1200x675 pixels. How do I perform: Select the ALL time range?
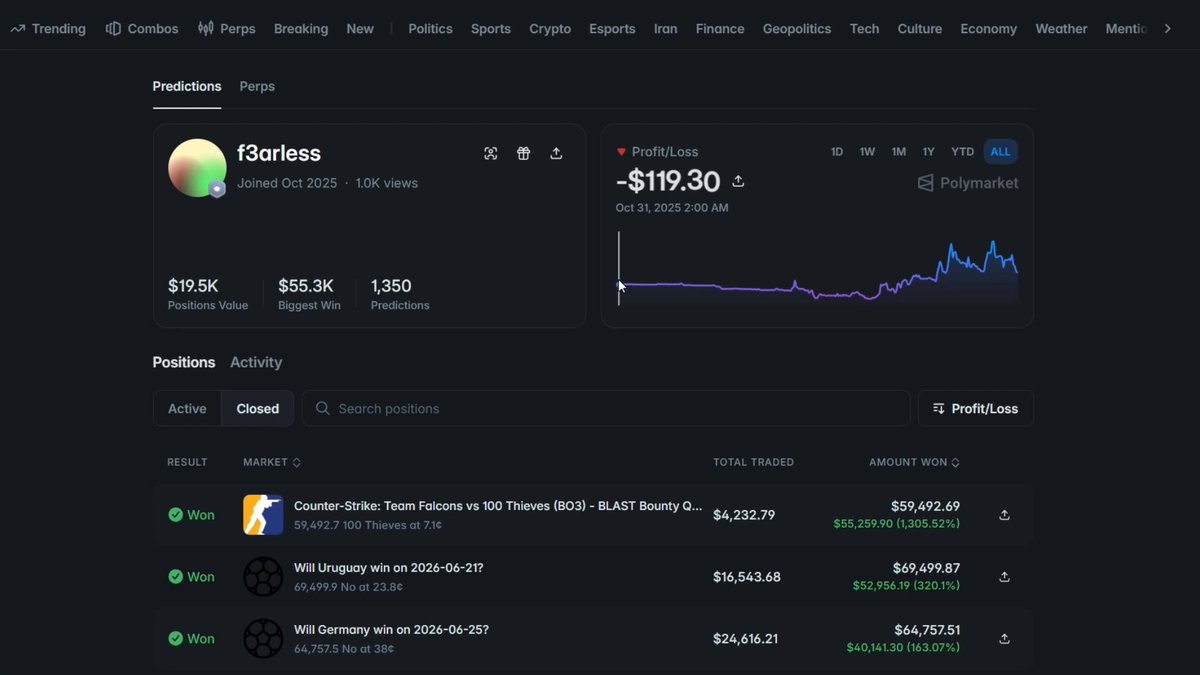[1000, 152]
